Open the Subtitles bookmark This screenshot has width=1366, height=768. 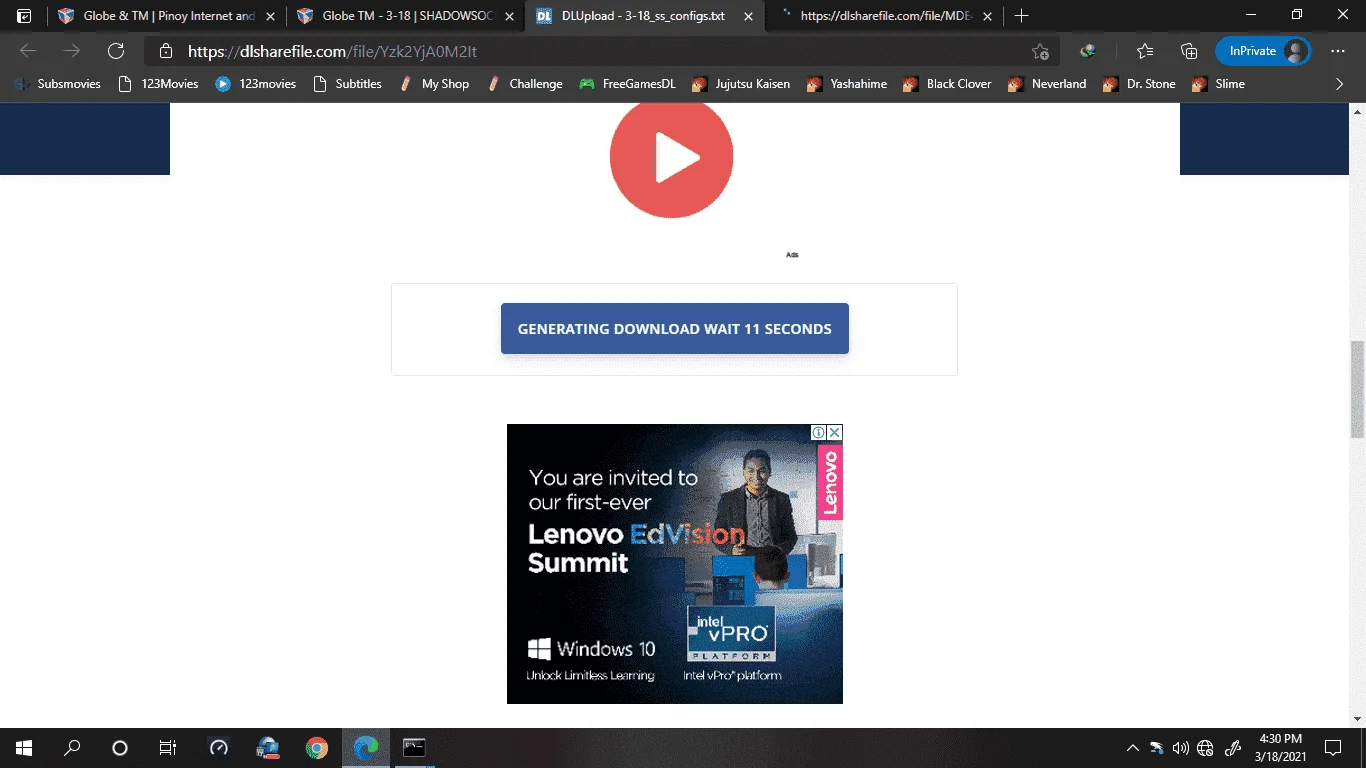(348, 84)
